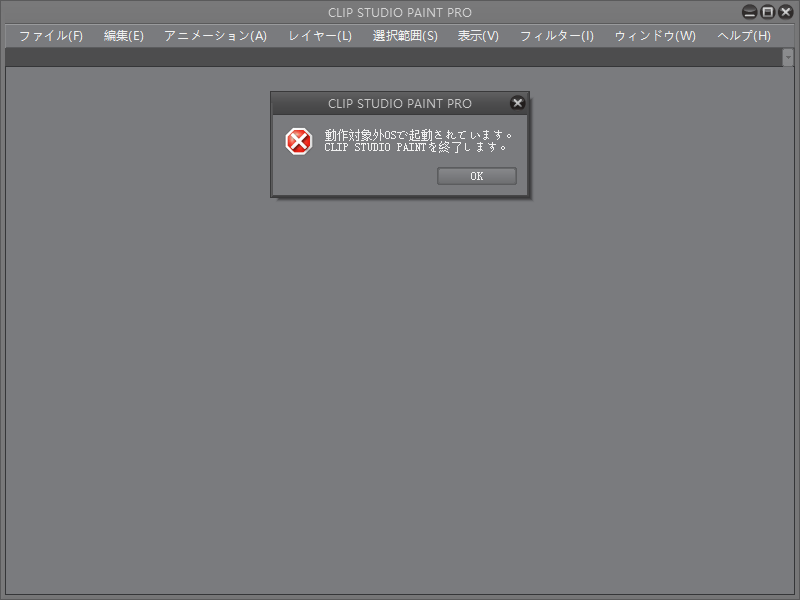800x600 pixels.
Task: Close the error dialog with X
Action: [517, 103]
